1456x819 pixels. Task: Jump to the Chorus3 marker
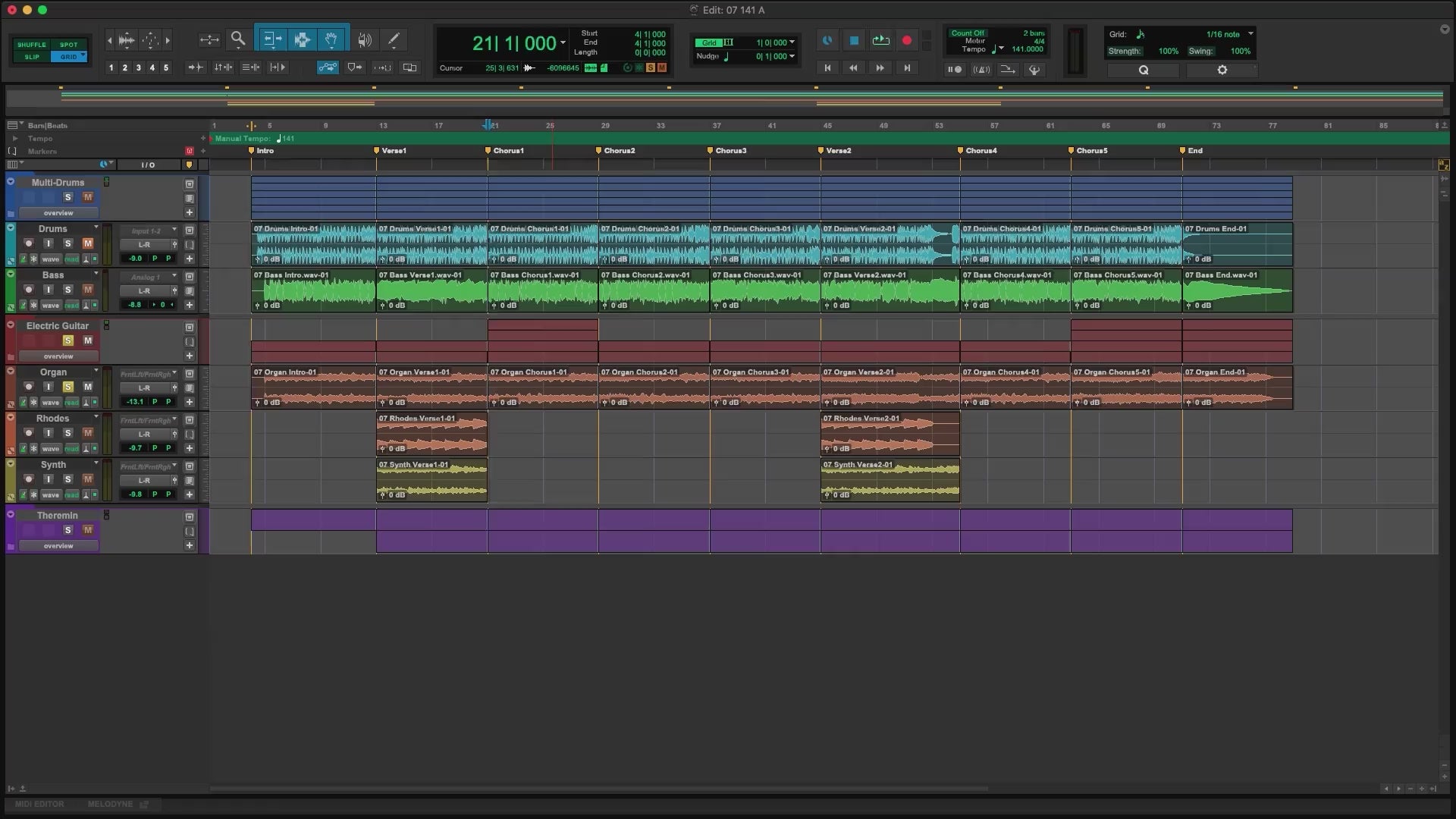(x=711, y=151)
